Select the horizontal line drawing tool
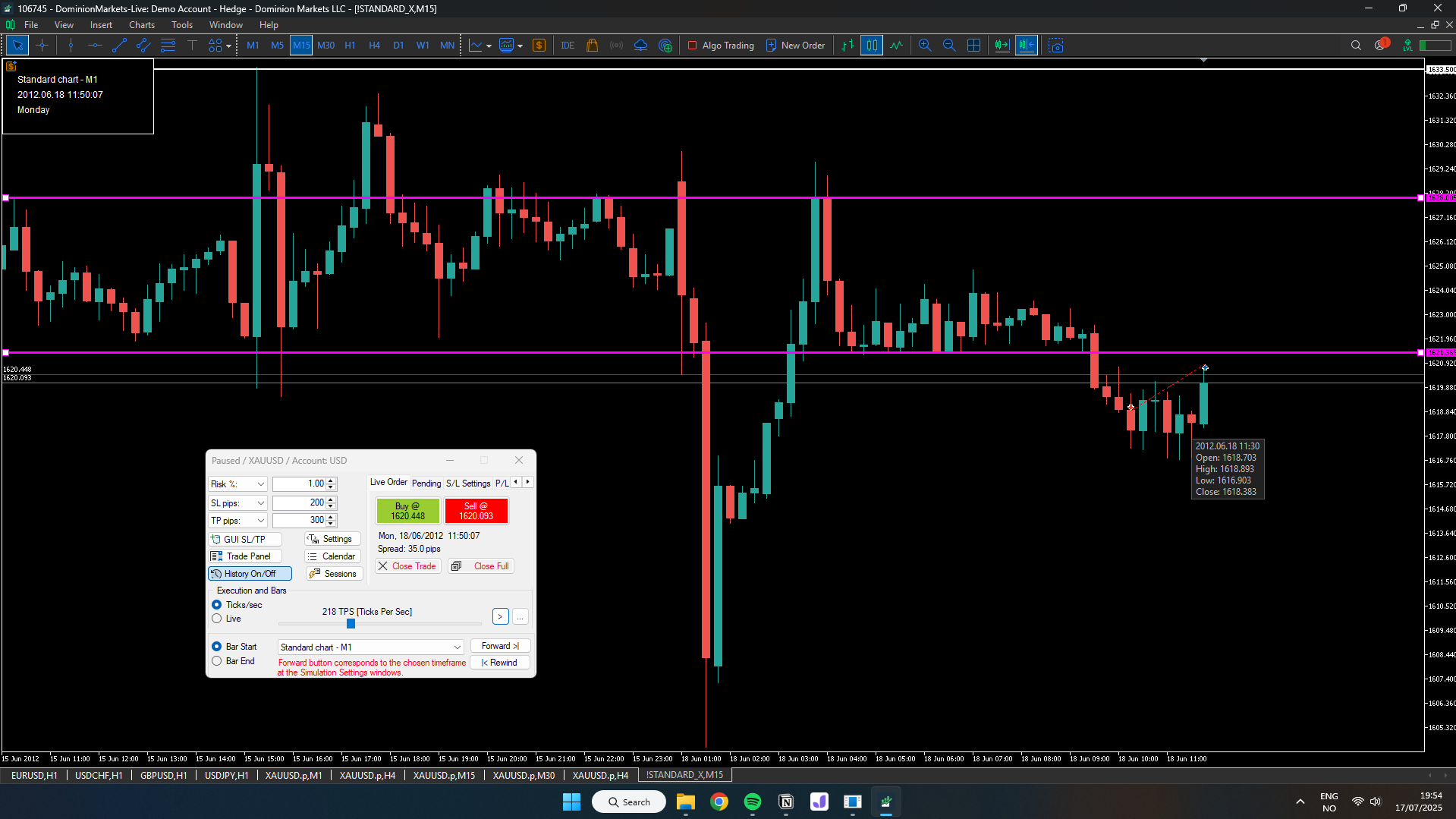1456x819 pixels. coord(95,46)
